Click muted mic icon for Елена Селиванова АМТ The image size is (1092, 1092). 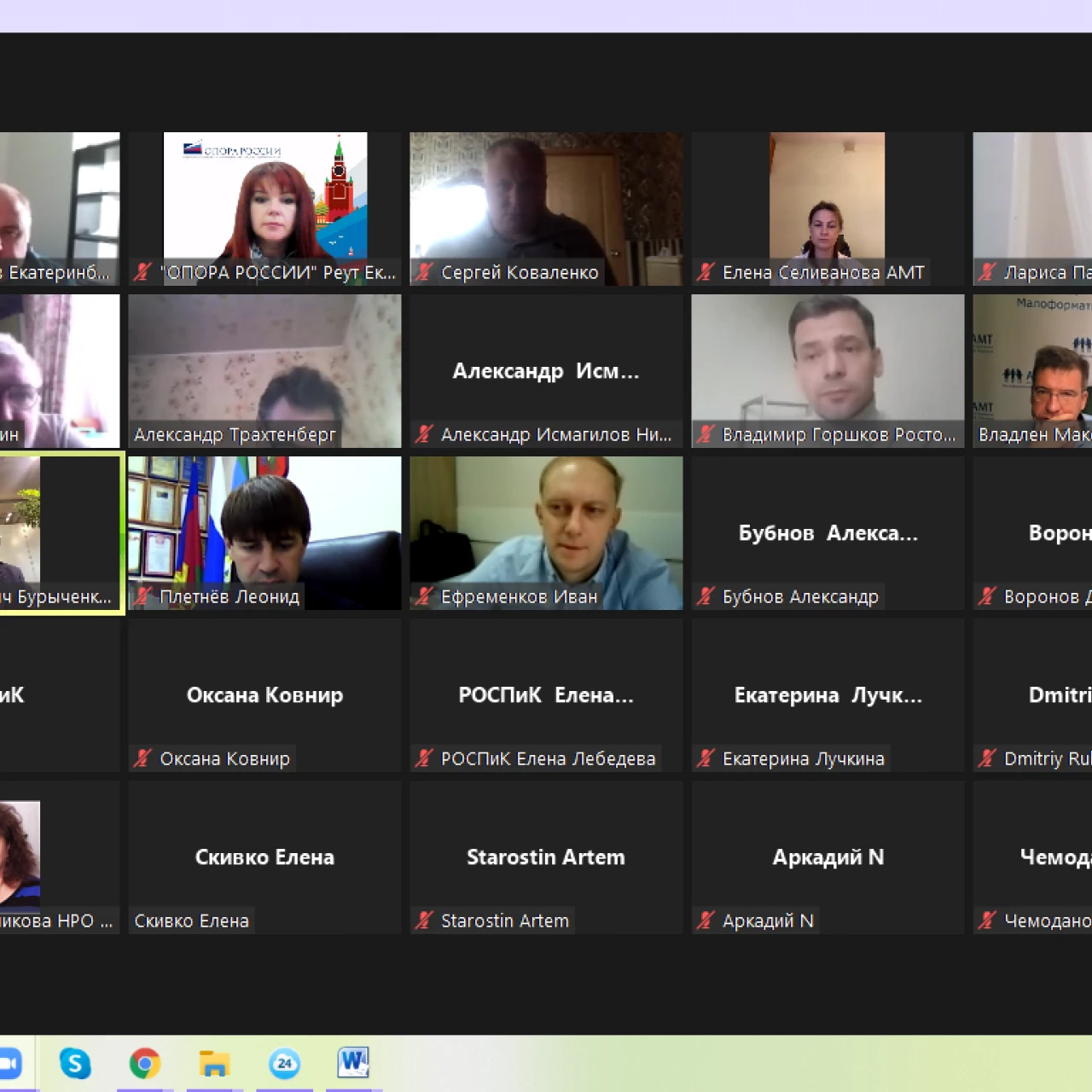tap(706, 272)
